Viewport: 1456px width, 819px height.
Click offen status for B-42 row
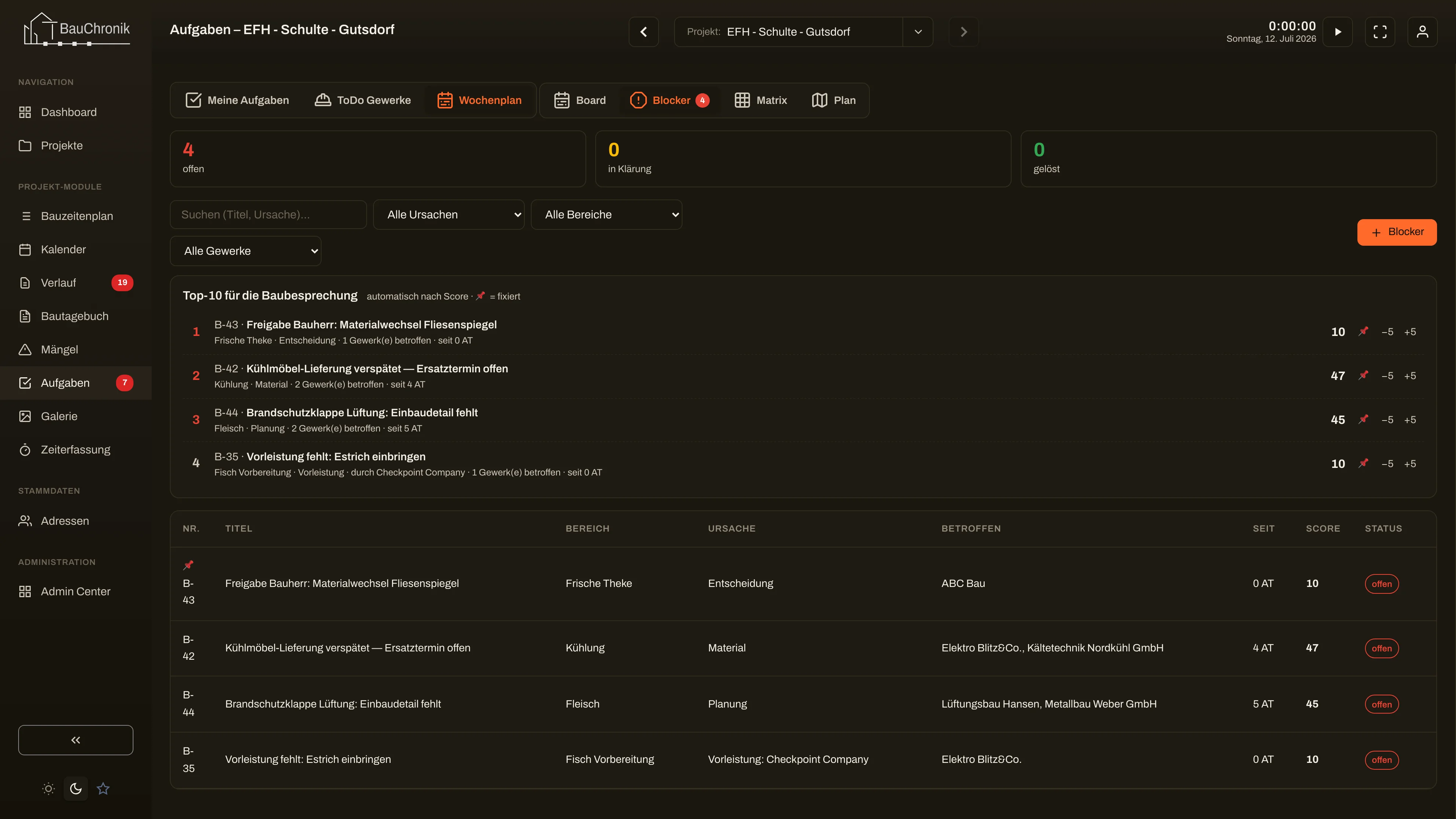1381,648
